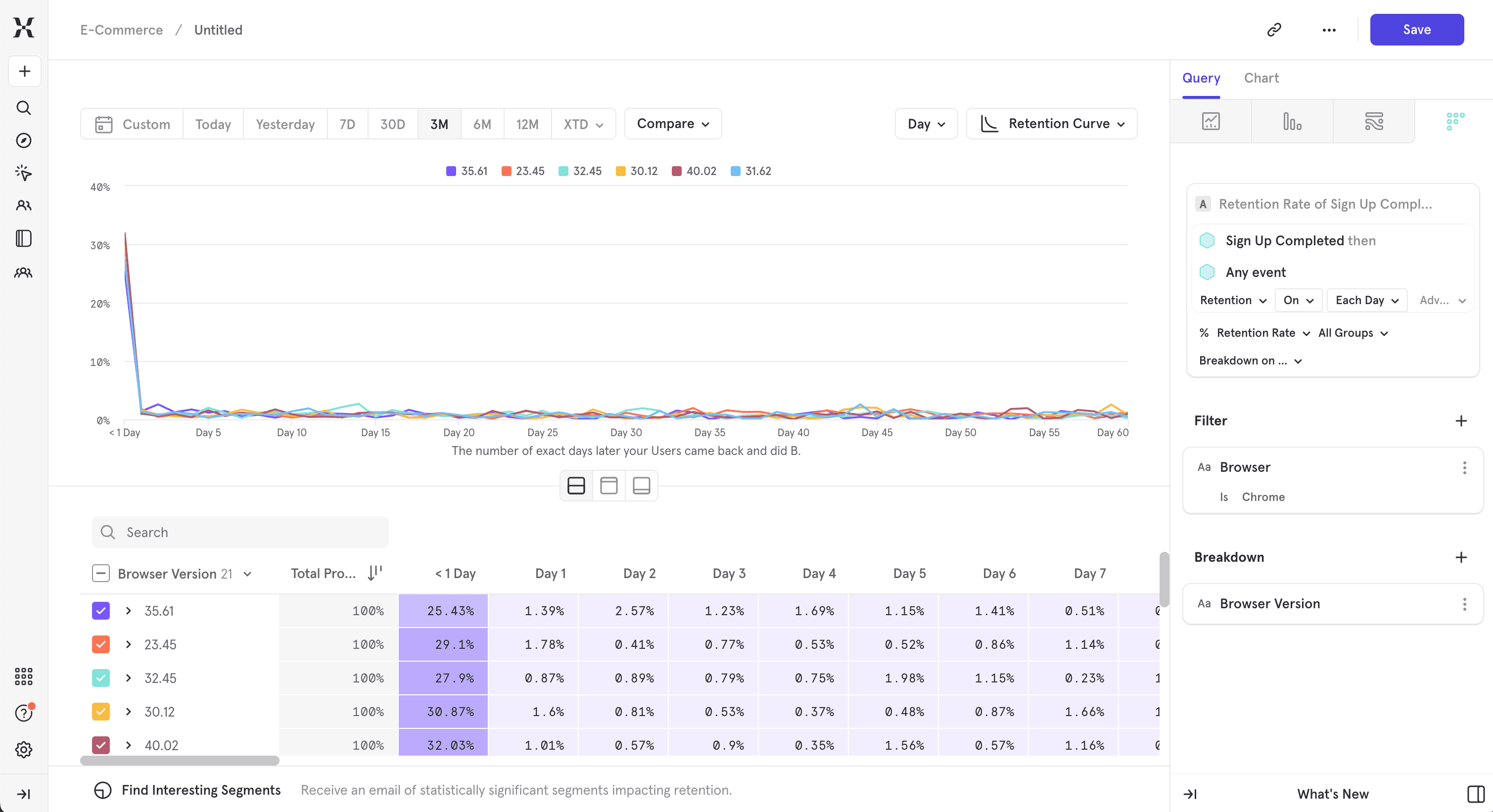
Task: Copy the report link icon in header
Action: tap(1273, 30)
